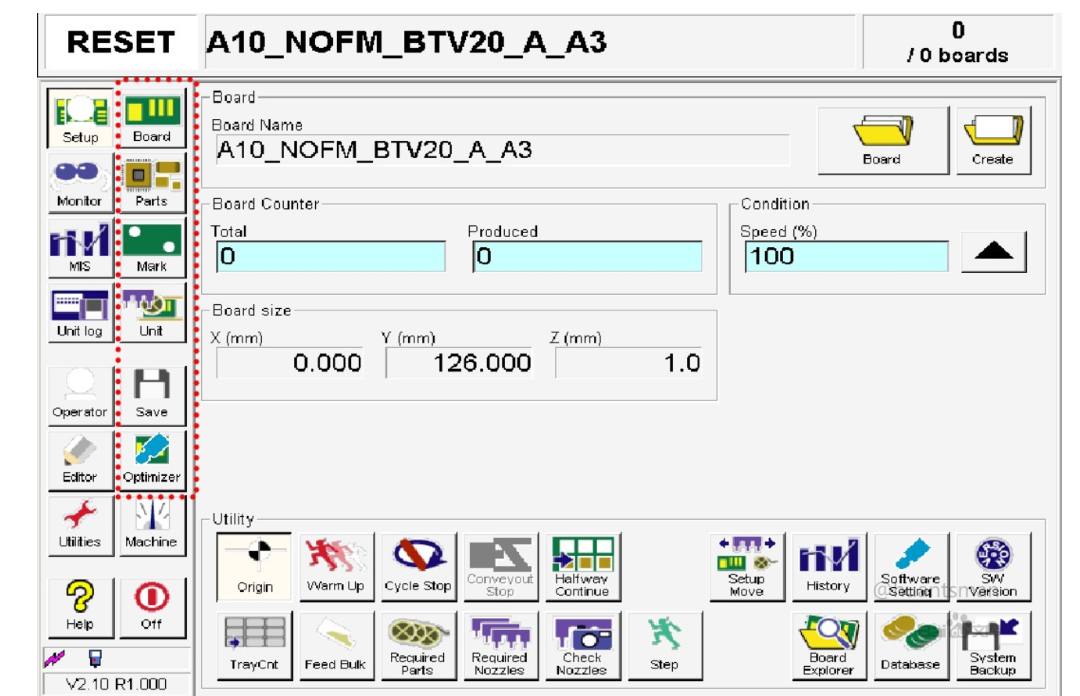Open the Board file browser folder
Screen dimensions: 1080x696
(x=881, y=140)
